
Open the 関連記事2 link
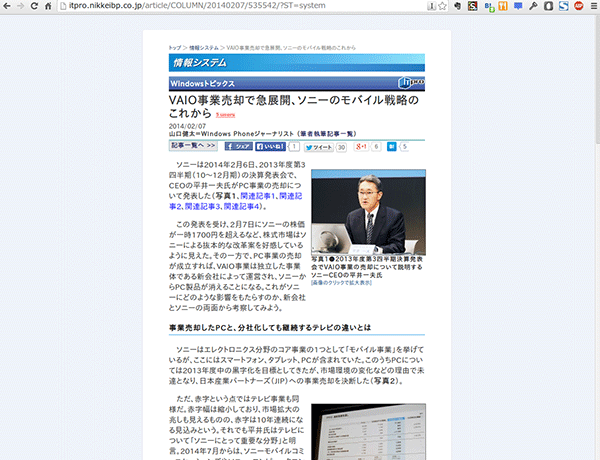pyautogui.click(x=291, y=196)
